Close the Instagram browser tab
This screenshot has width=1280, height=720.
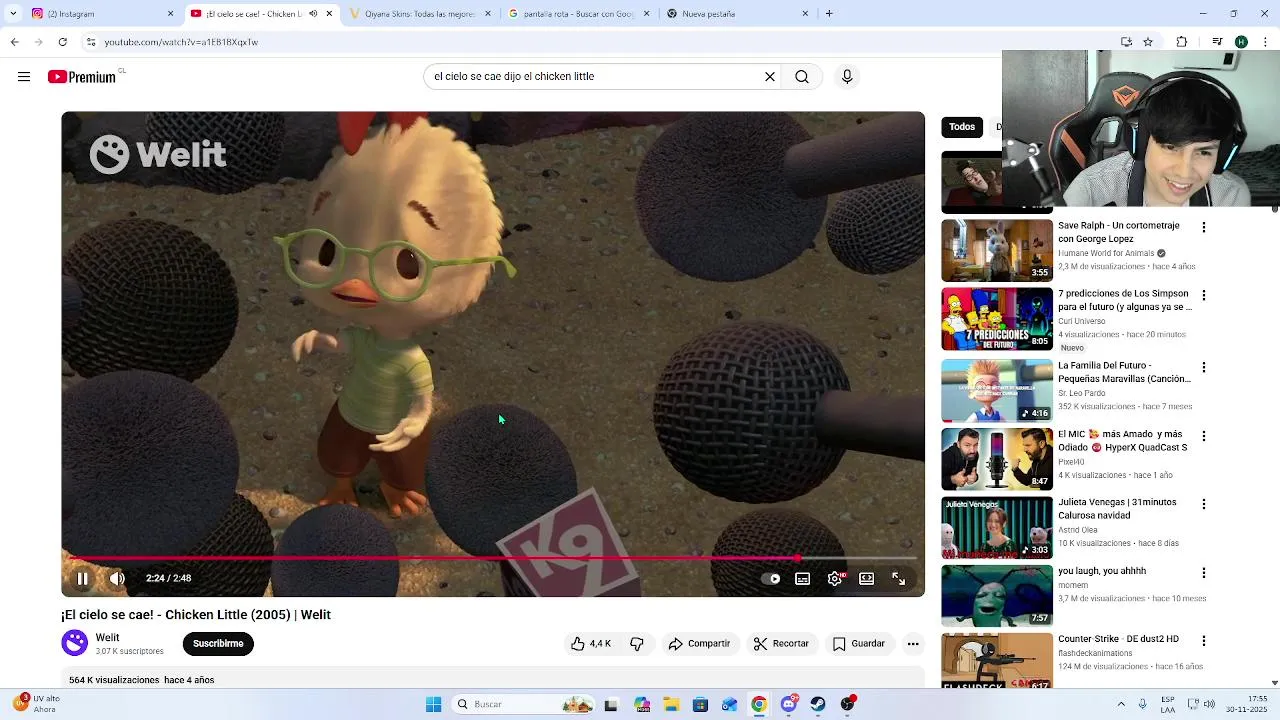pos(170,14)
